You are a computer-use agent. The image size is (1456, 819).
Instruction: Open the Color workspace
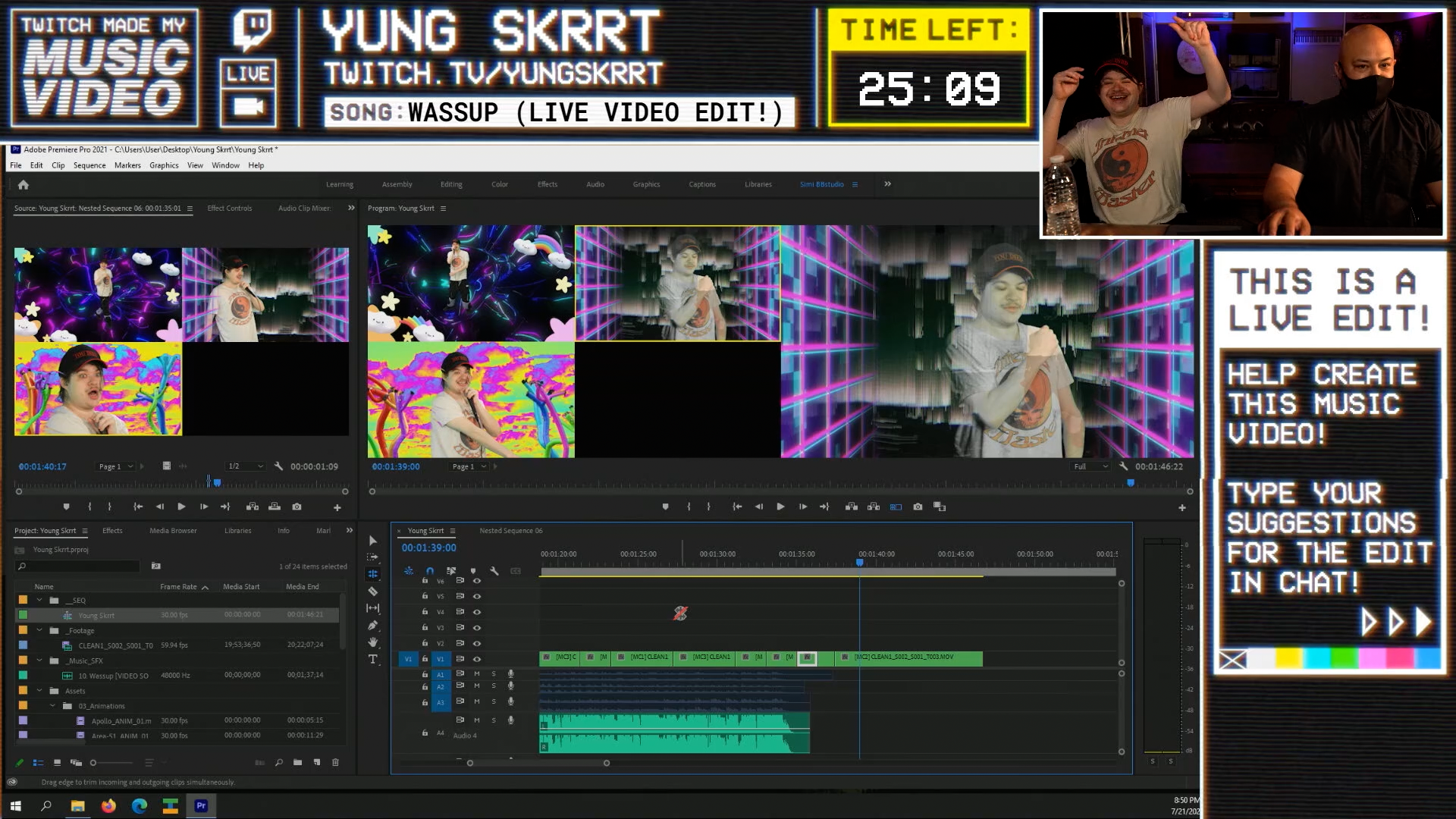pos(499,184)
